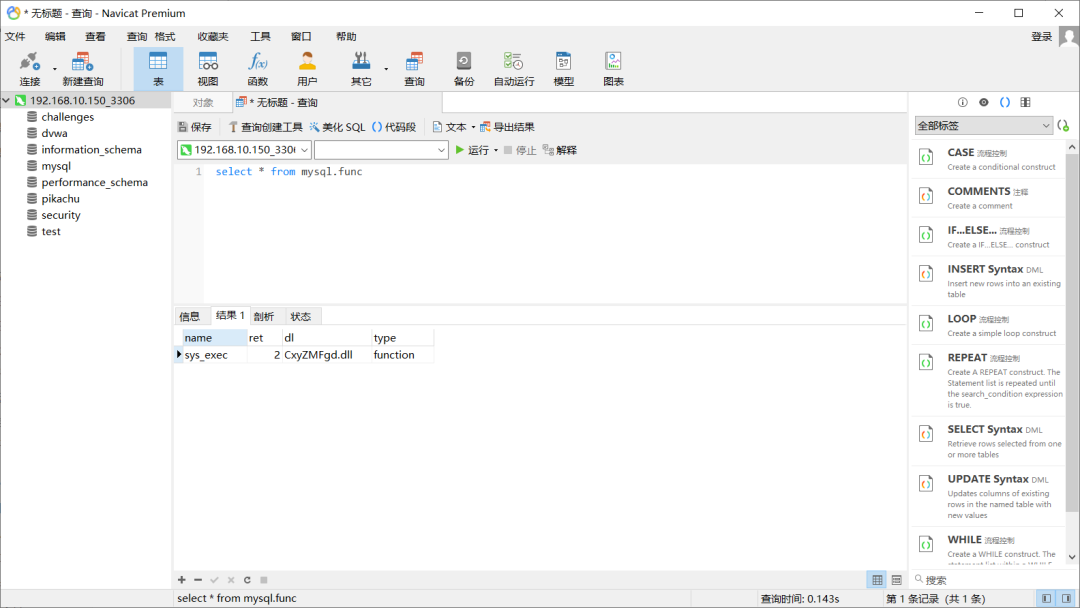Open the 图表 charts toolbar icon
The height and width of the screenshot is (608, 1080).
pos(613,69)
